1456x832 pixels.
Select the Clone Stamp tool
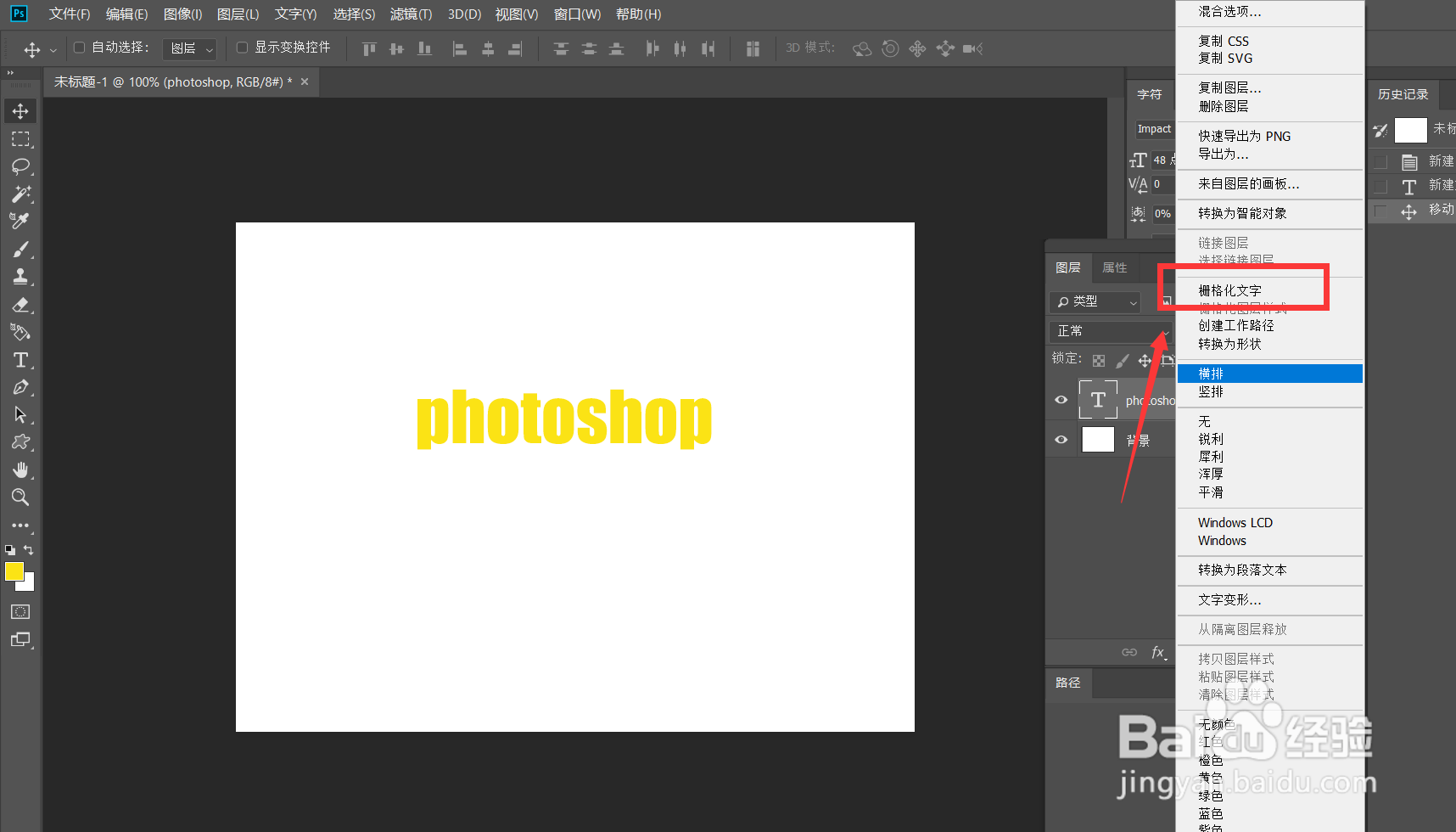click(x=20, y=276)
